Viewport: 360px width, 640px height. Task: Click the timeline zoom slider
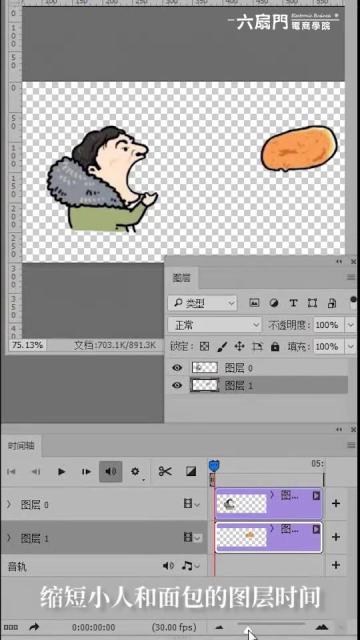[x=271, y=624]
